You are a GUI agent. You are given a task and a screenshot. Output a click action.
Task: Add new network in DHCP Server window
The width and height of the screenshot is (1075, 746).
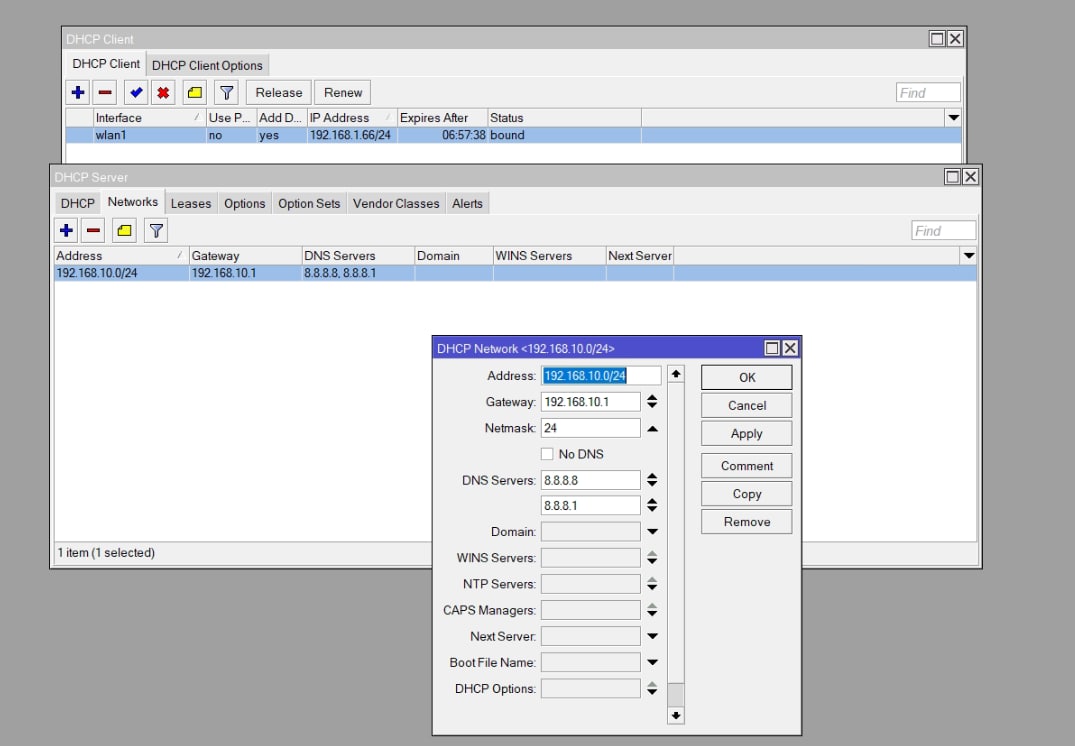point(67,230)
